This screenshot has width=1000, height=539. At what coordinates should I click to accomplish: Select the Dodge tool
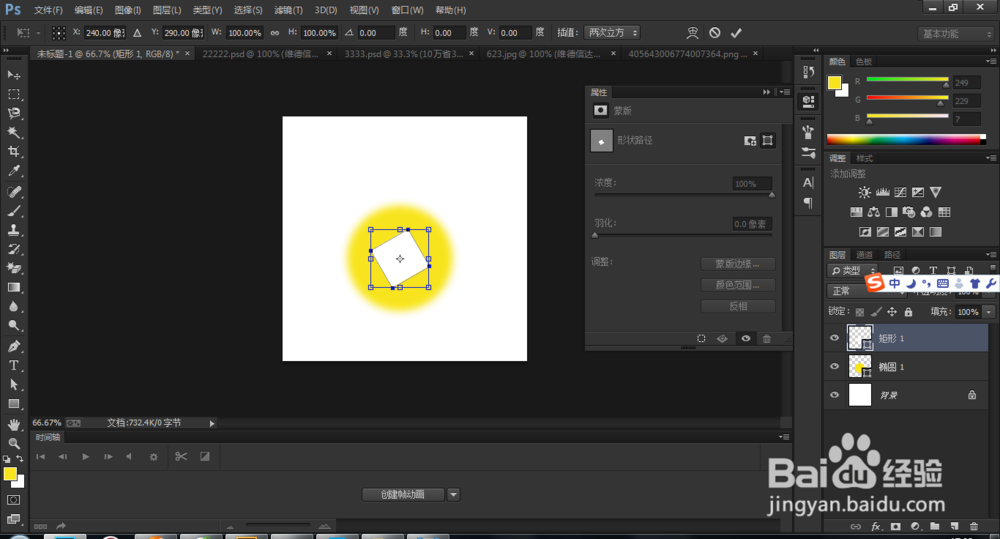13,325
